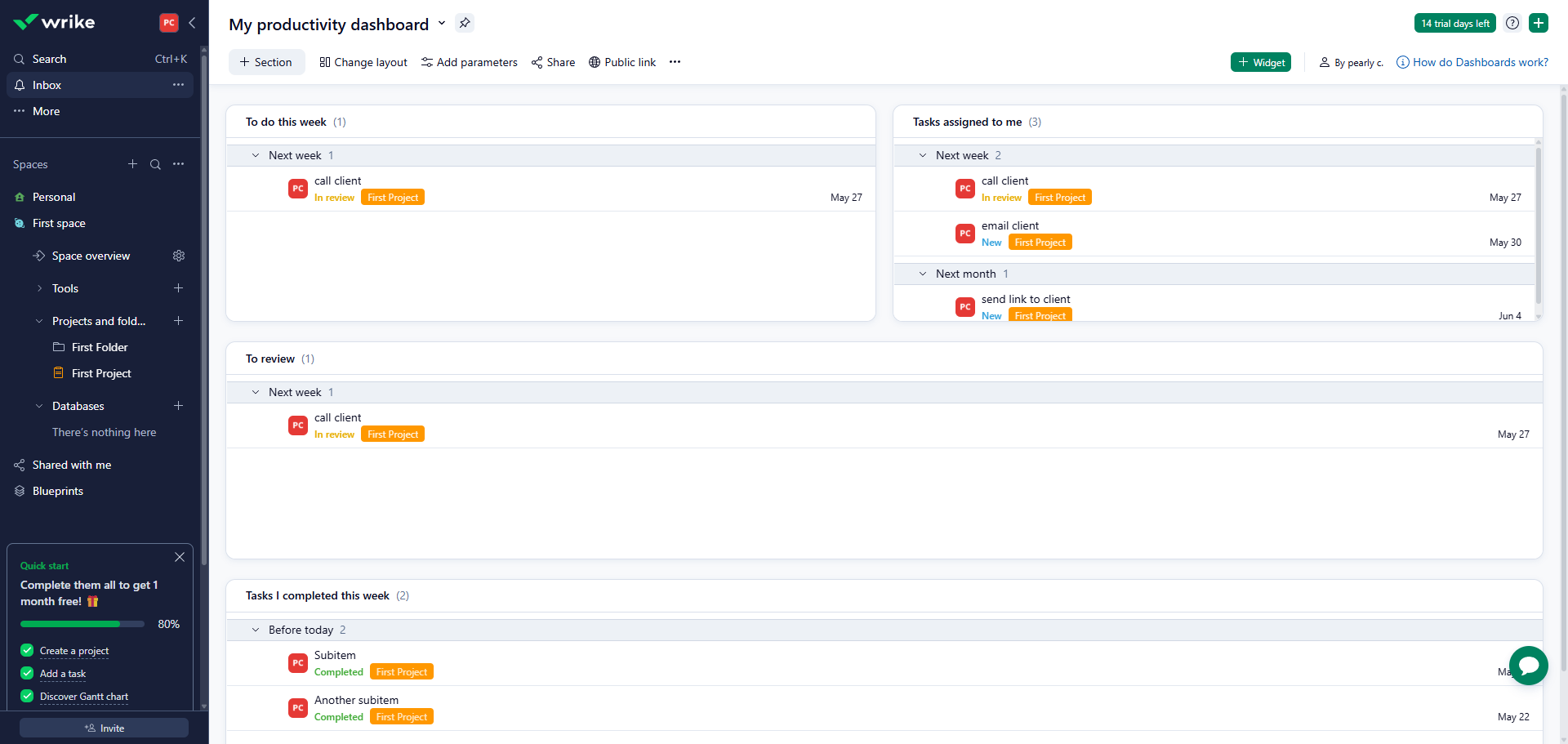
Task: Open dashboard title dropdown arrow
Action: 442,23
